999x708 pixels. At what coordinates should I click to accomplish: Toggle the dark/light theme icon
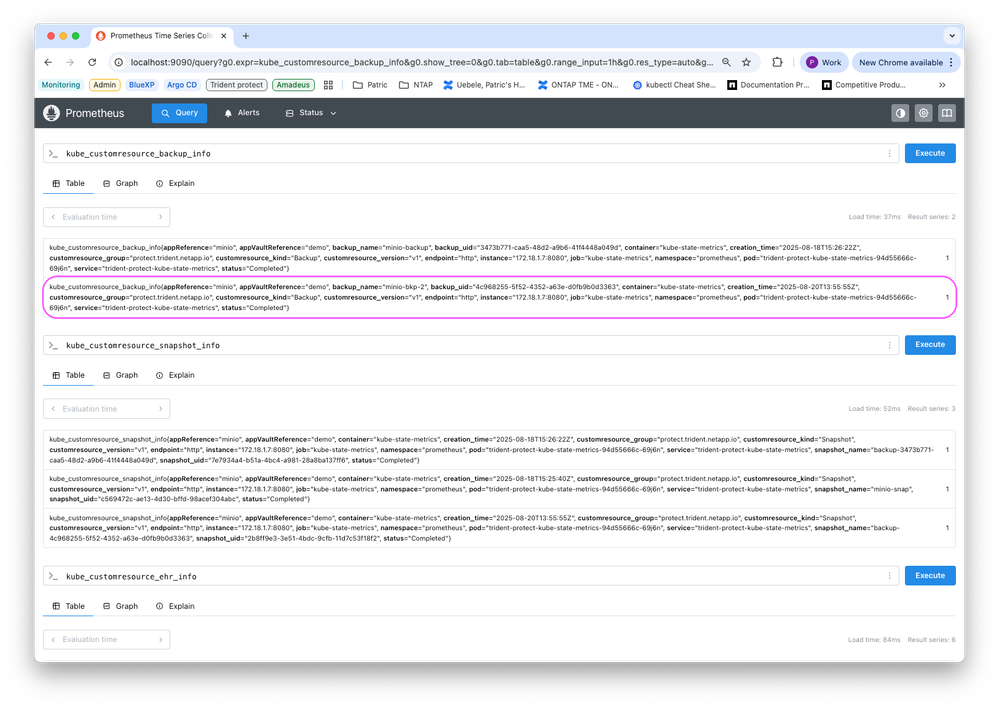[900, 113]
